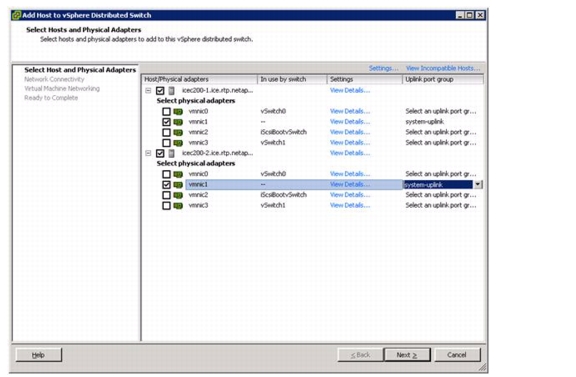Collapse the icec200-1 host tree node
Viewport: 576px width, 377px height.
point(148,90)
